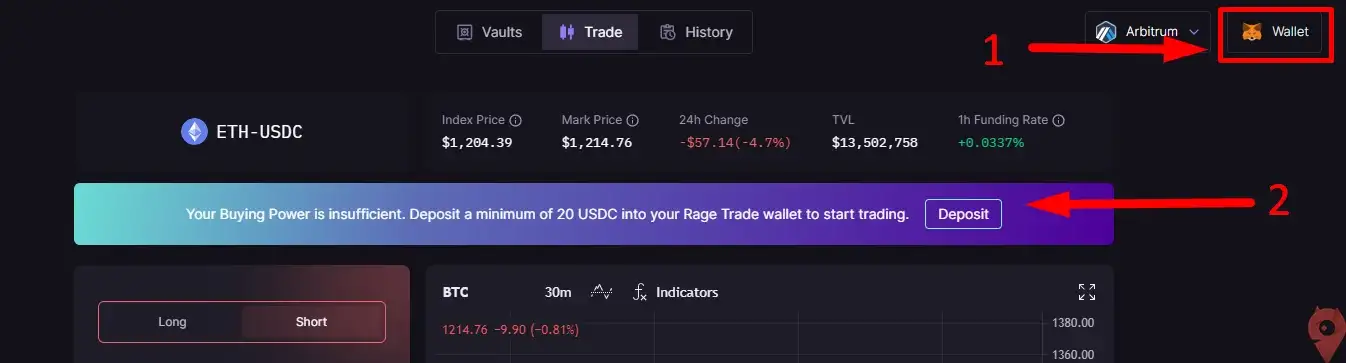
Task: Click the Index Price info icon
Action: click(515, 120)
